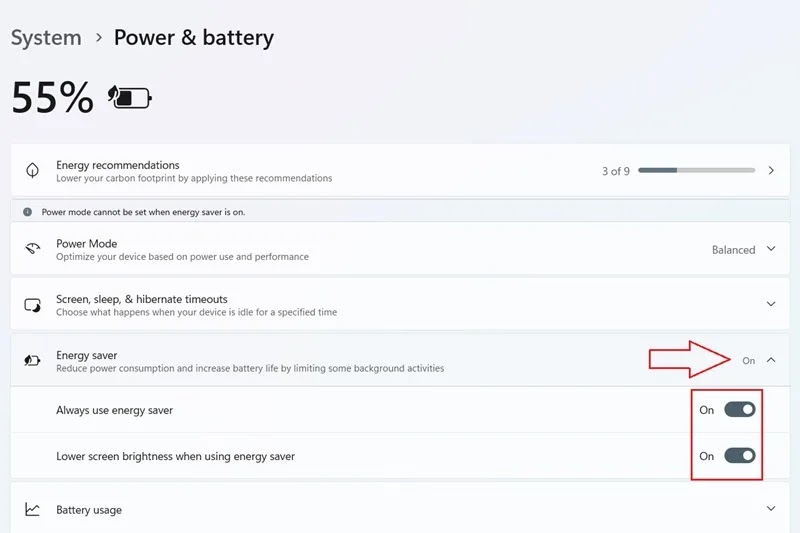800x533 pixels.
Task: Click the Screen, sleep & hibernate icon
Action: pos(32,305)
